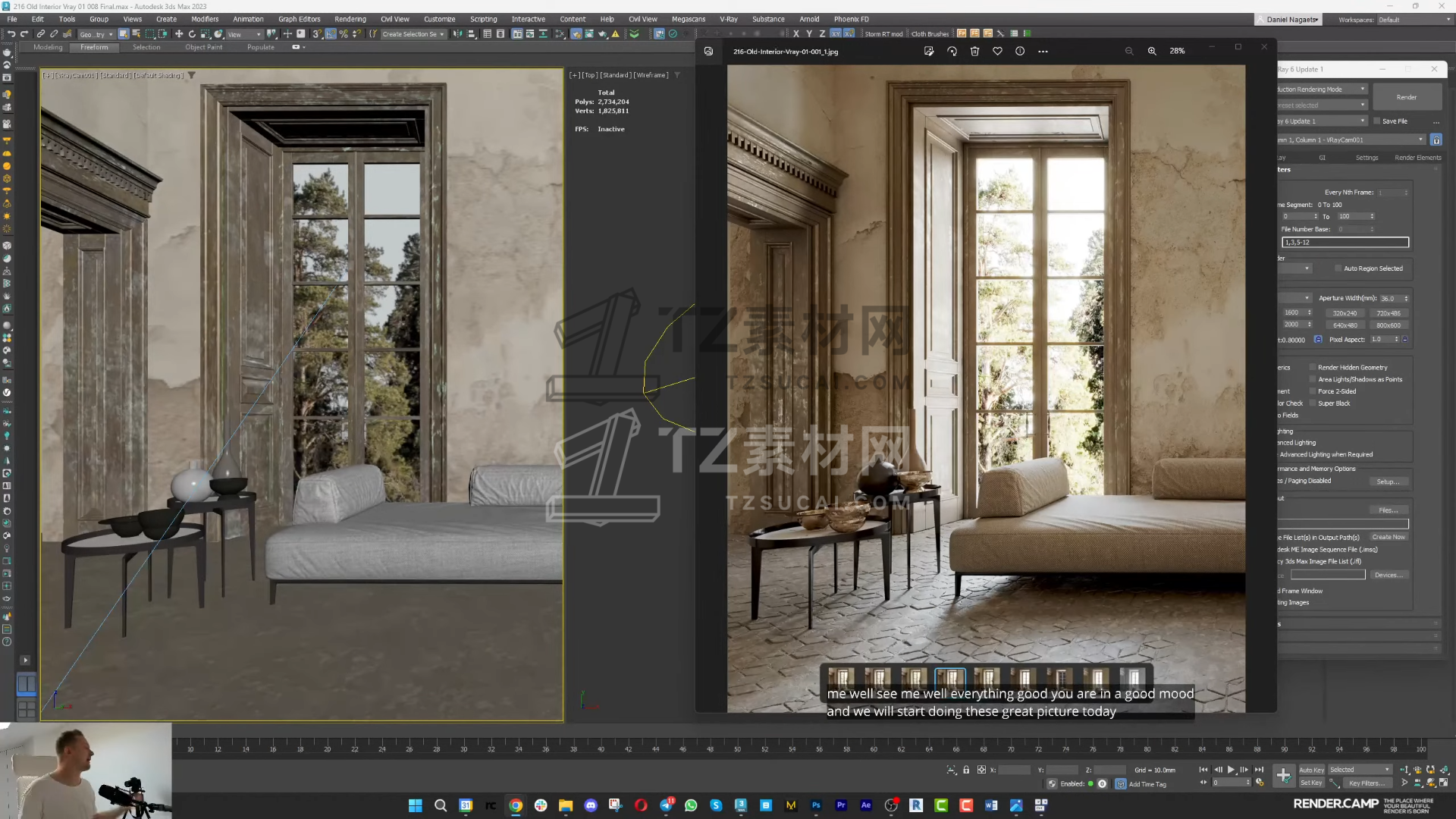Click the Undo arrow in toolbar

click(x=11, y=34)
